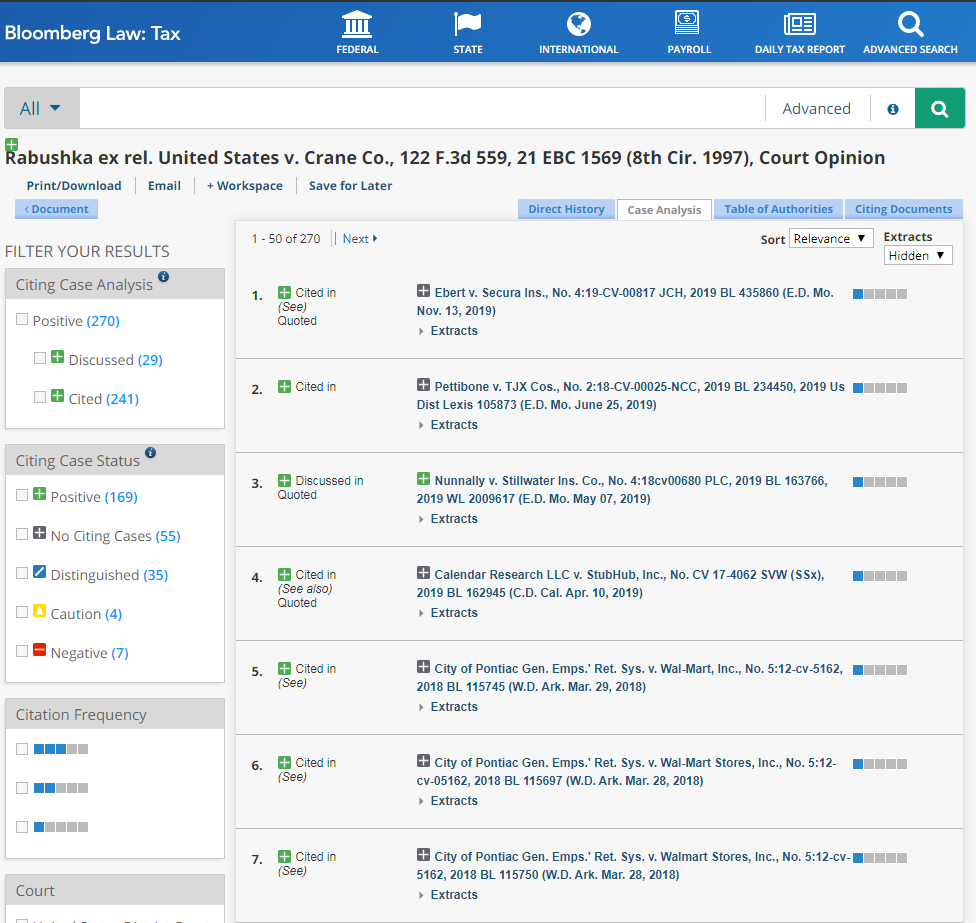The image size is (976, 923).
Task: Switch to the Table of Authorities tab
Action: click(x=778, y=209)
